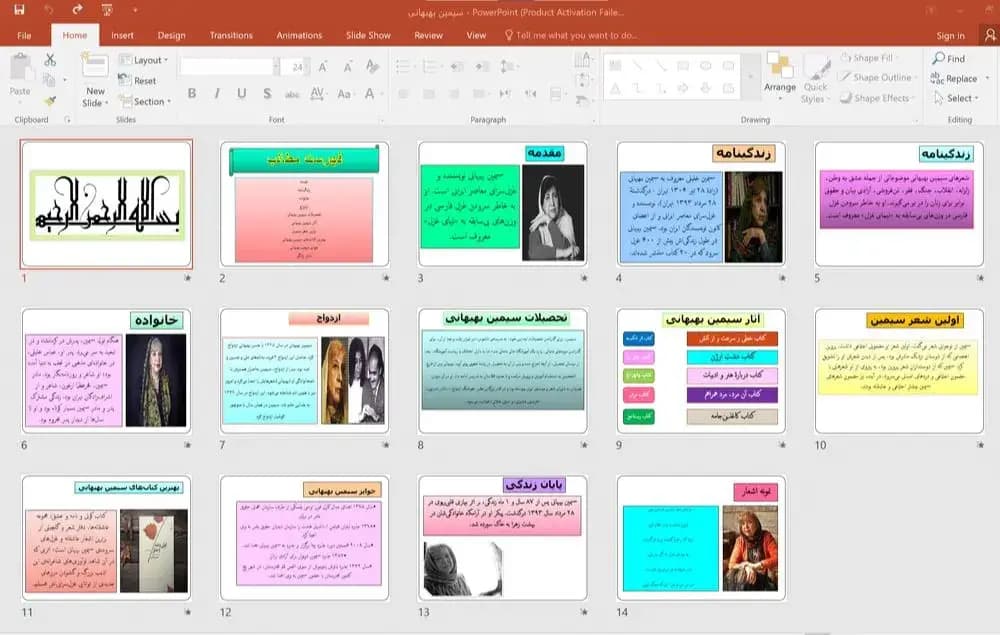Click the Bullets list icon
The width and height of the screenshot is (1000, 635).
[402, 66]
